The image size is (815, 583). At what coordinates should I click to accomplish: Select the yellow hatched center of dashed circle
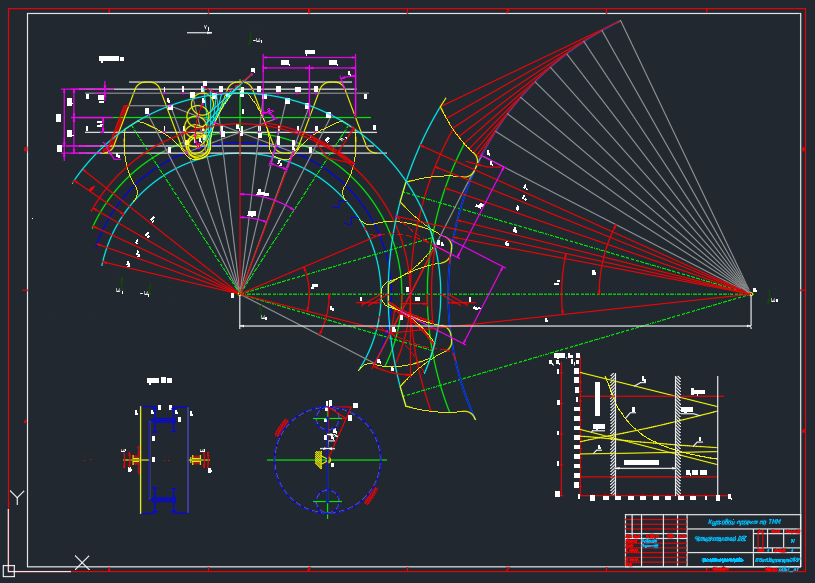click(x=320, y=459)
